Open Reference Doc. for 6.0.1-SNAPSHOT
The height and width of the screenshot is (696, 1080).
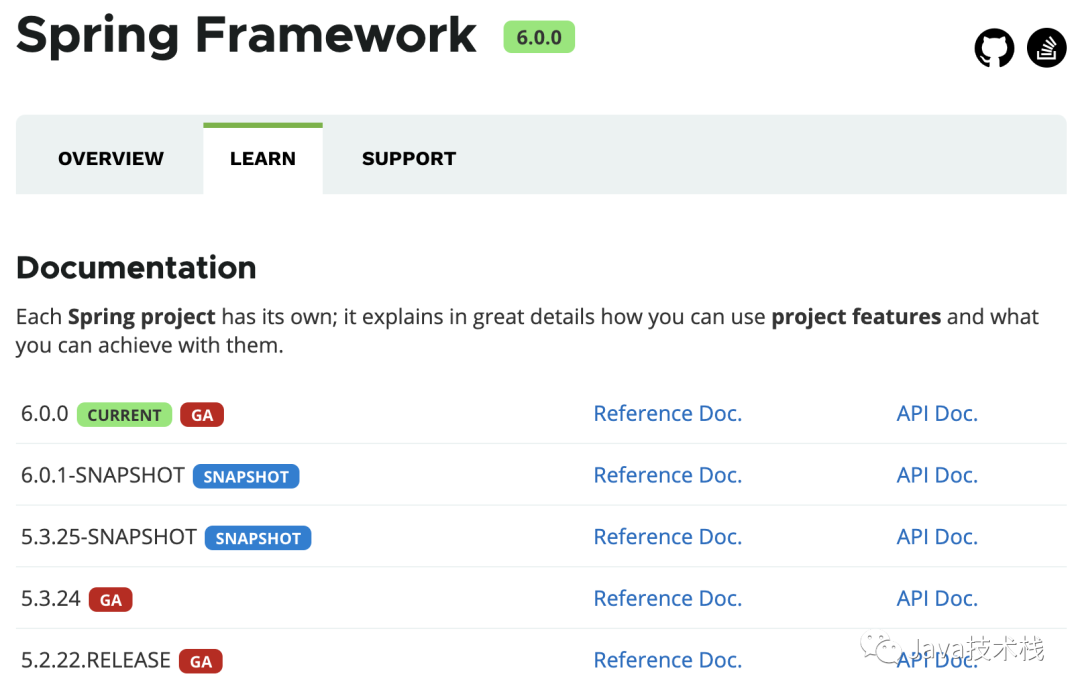click(667, 475)
